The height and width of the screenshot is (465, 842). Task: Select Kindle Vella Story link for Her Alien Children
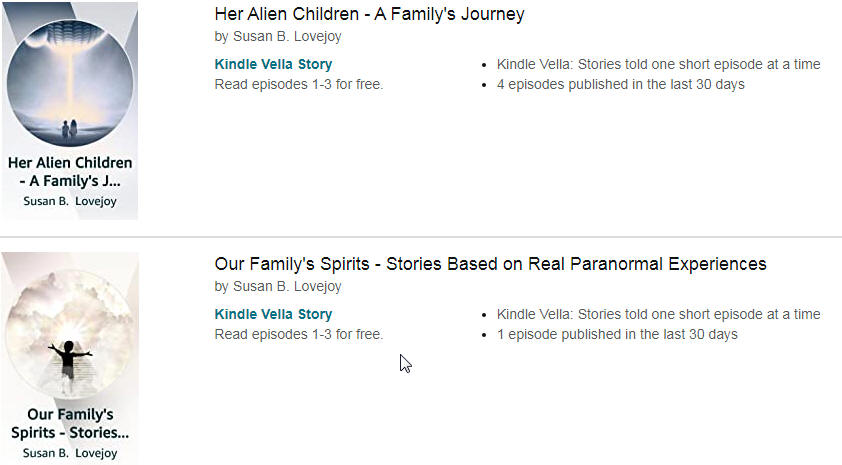273,64
